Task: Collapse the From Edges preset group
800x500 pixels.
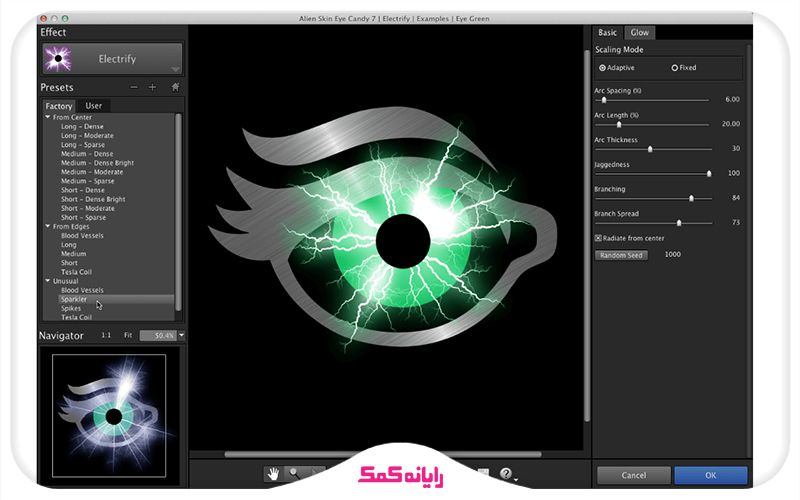Action: 47,227
